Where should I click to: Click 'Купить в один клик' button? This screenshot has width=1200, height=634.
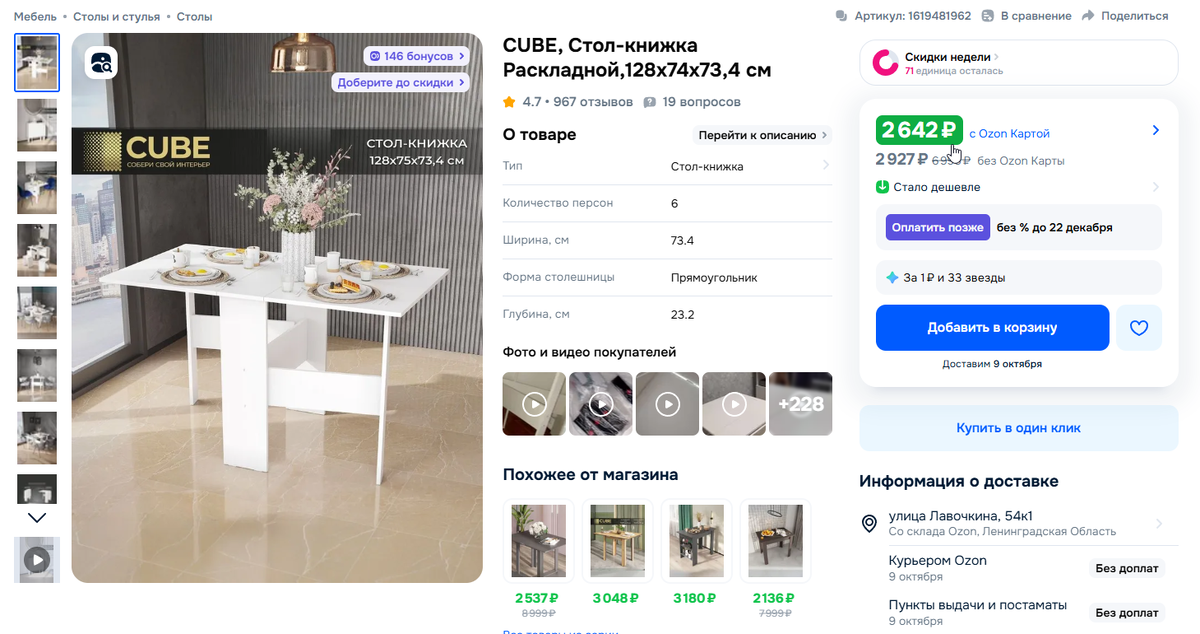[x=1019, y=428]
